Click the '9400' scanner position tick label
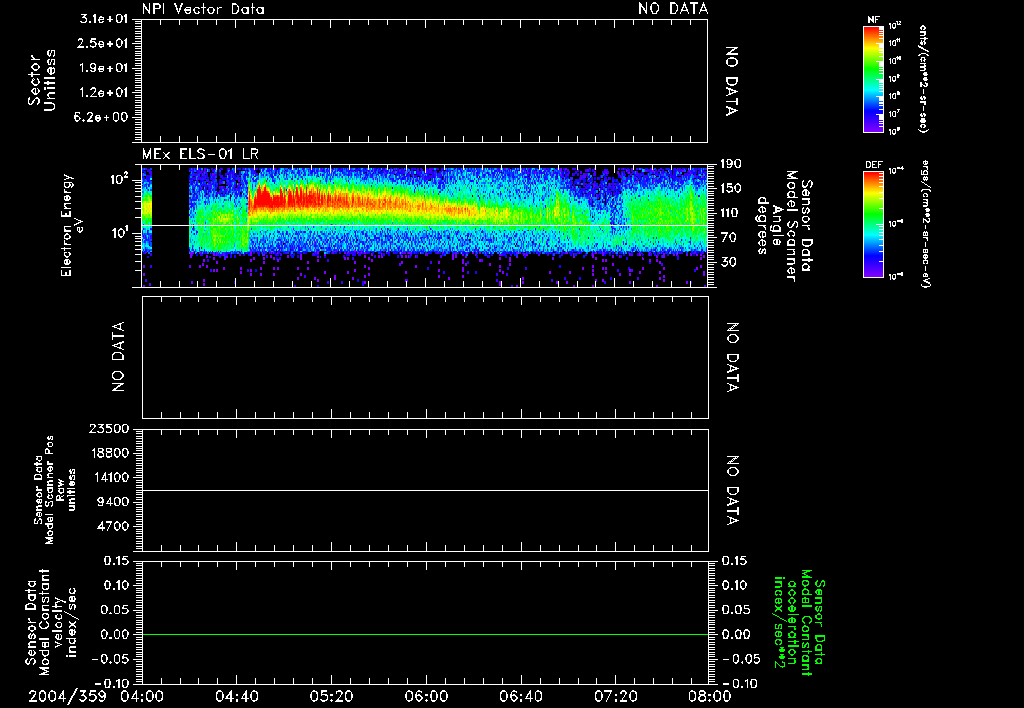1024x708 pixels. [114, 502]
